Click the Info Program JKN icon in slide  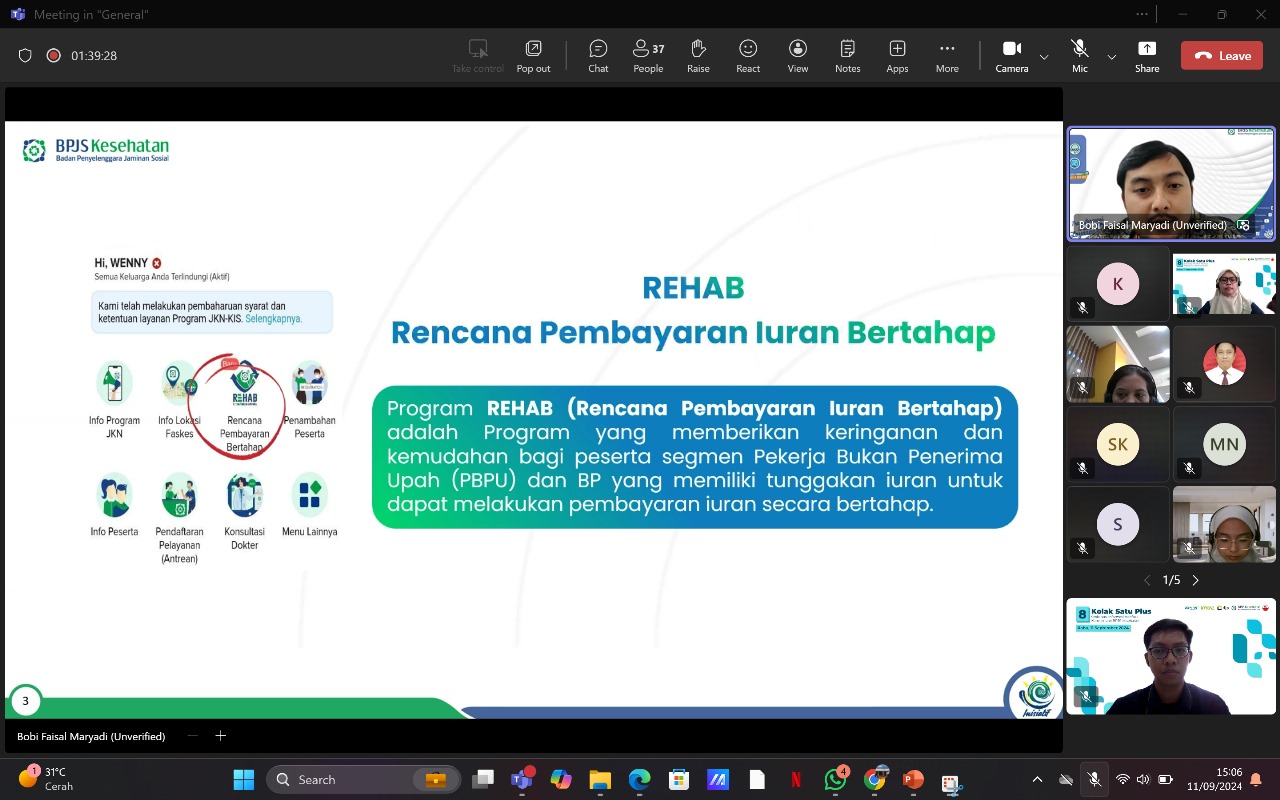[x=114, y=383]
